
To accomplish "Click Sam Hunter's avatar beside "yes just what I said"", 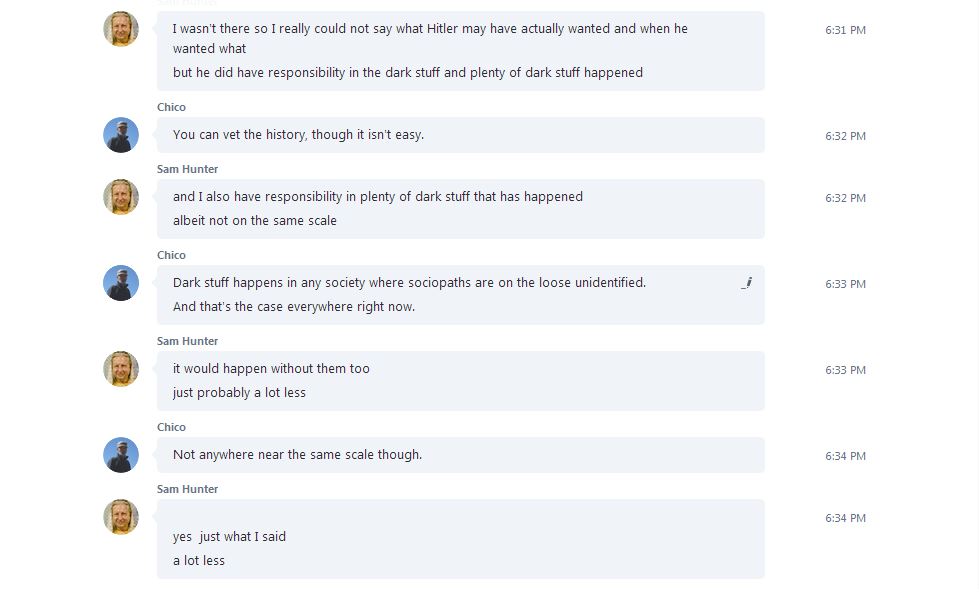I will pos(121,517).
